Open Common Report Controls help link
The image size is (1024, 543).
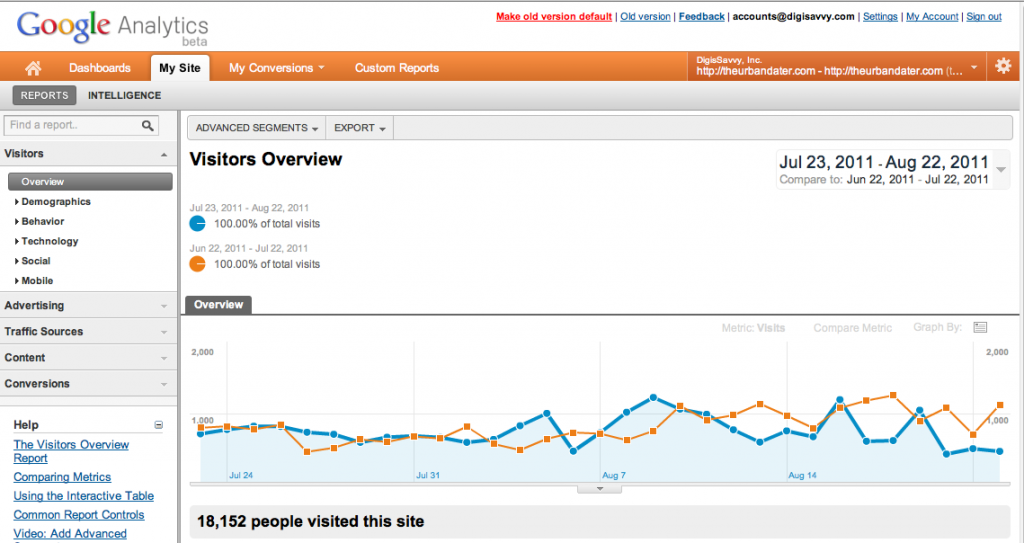79,515
